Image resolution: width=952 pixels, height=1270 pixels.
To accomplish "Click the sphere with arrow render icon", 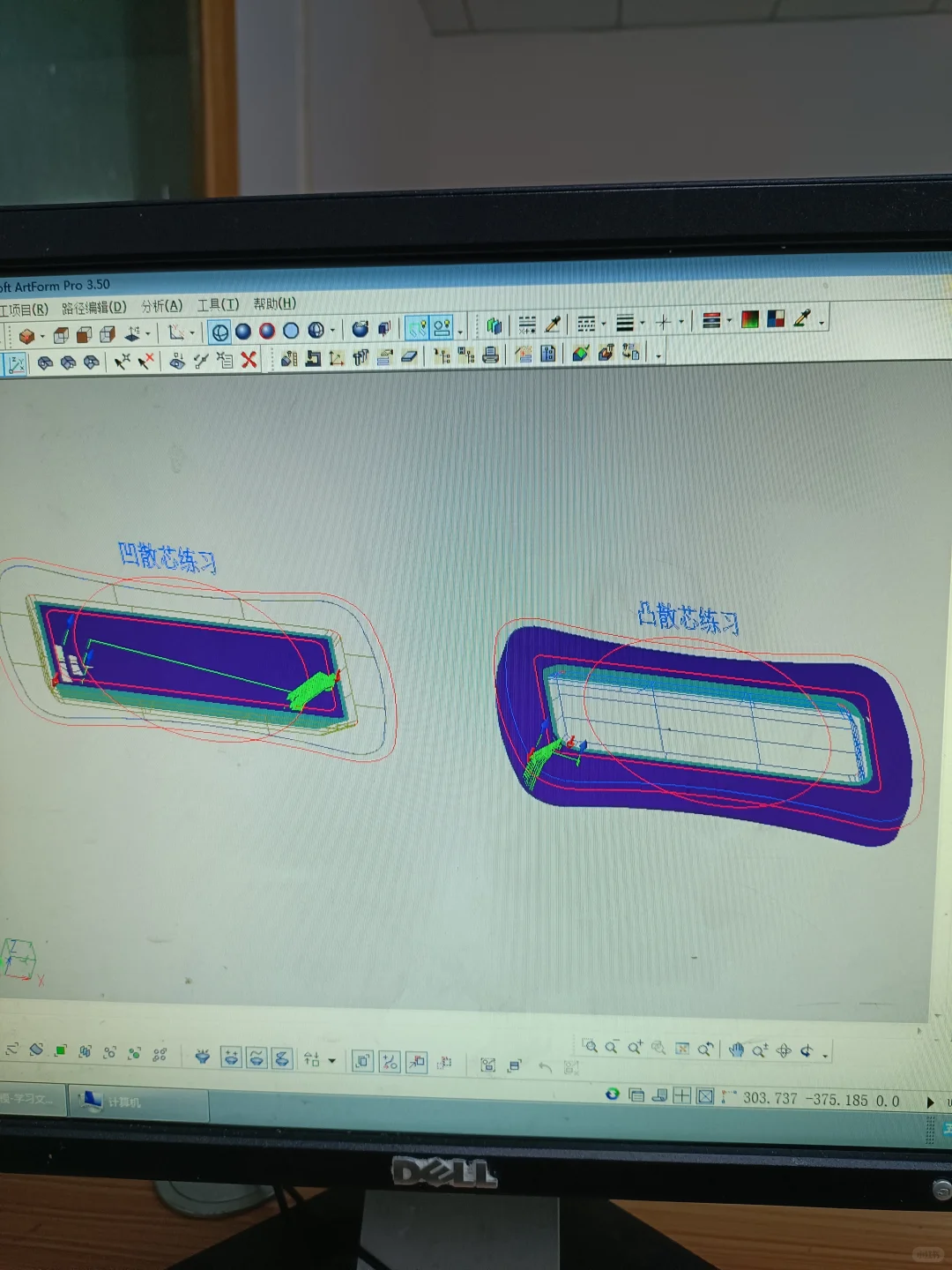I will coord(360,329).
